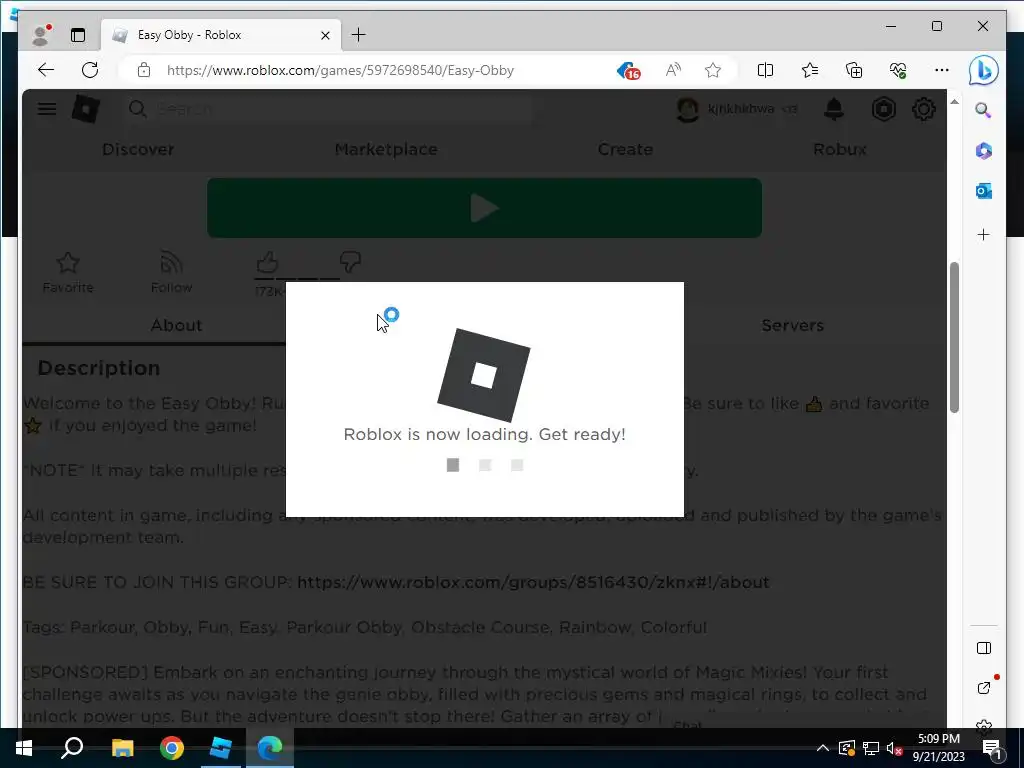Open Microsoft 365 sidebar icon
Screen dimensions: 1024x768
(984, 151)
